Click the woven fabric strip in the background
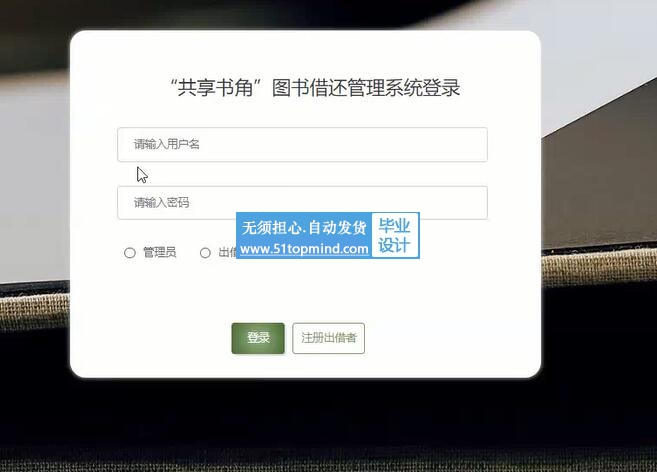 click(x=599, y=268)
